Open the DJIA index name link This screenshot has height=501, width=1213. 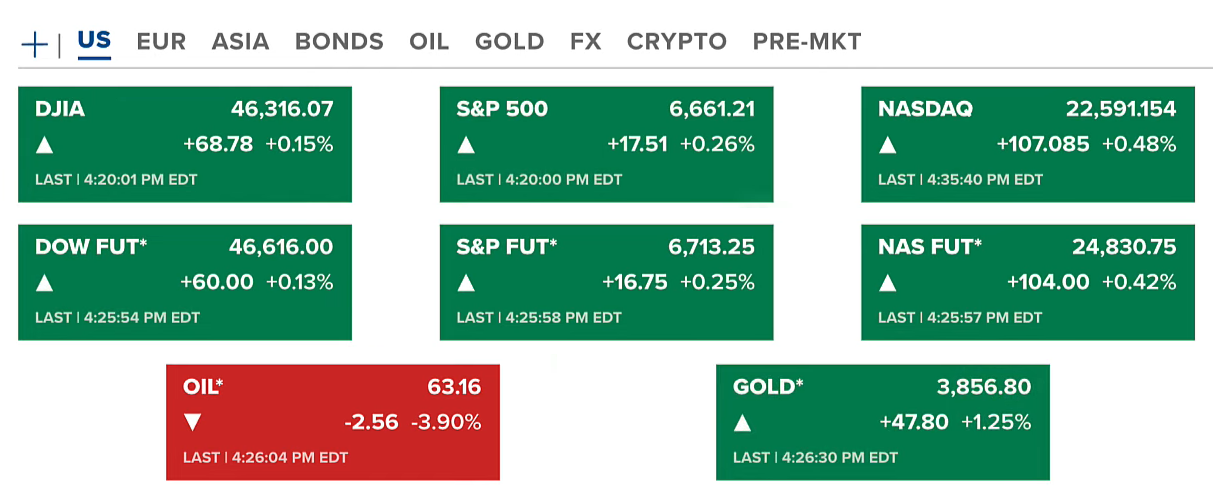[x=60, y=109]
